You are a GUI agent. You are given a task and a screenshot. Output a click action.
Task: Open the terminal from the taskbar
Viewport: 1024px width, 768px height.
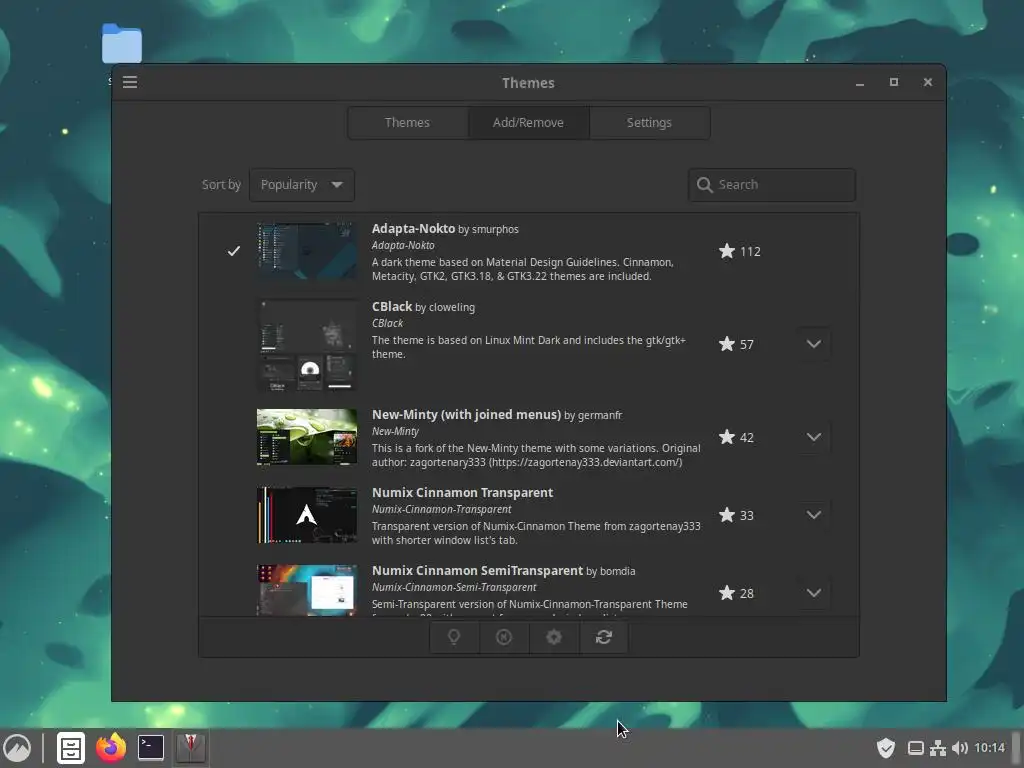point(151,748)
